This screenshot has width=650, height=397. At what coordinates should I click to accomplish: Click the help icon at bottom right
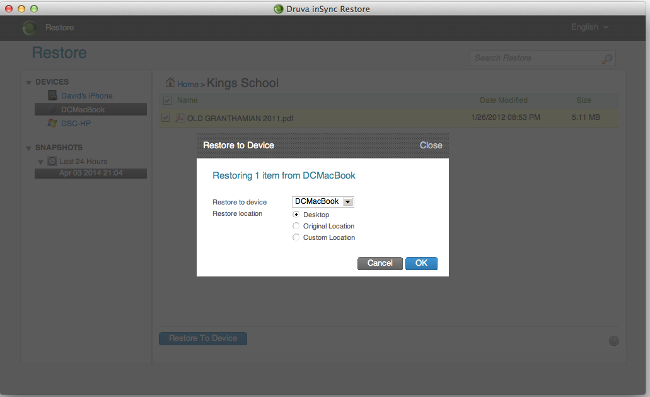click(x=614, y=341)
